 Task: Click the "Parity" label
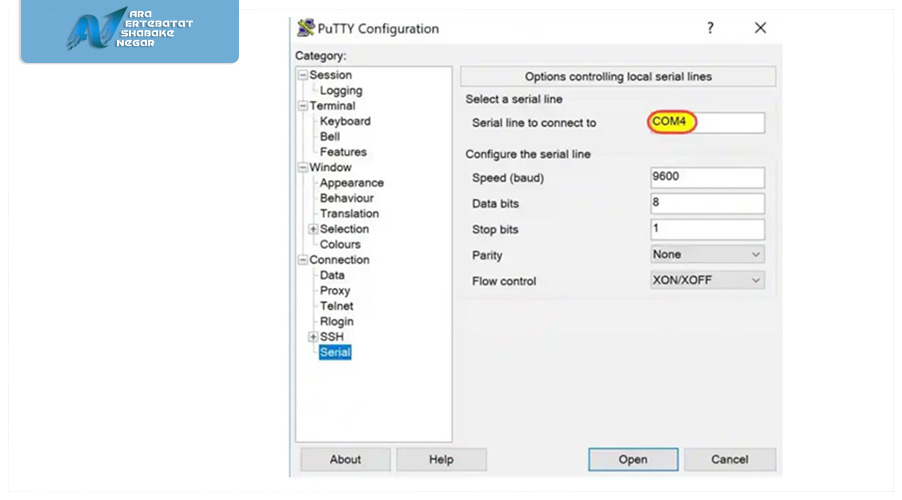pos(487,255)
